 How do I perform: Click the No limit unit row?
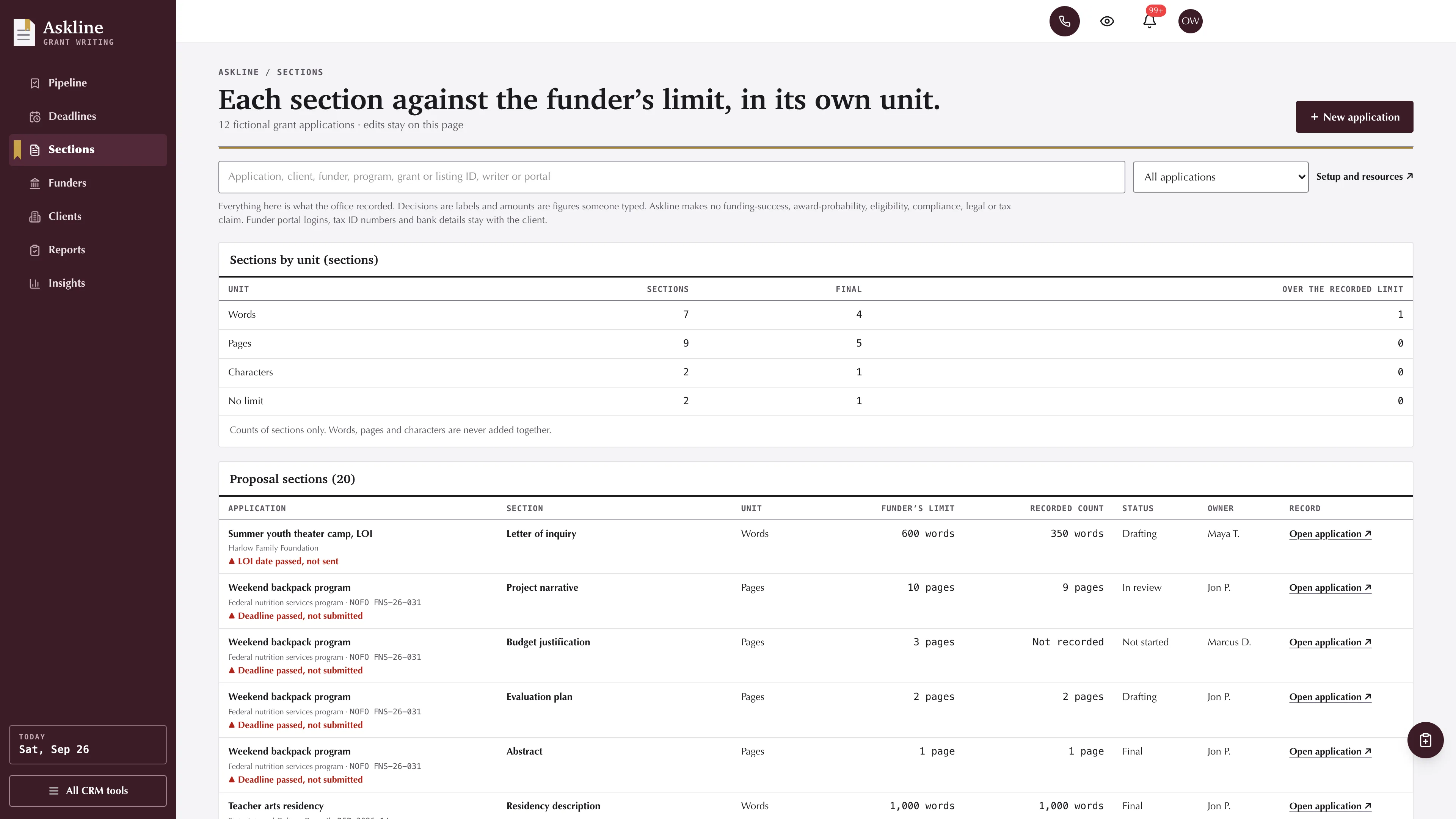pos(816,401)
